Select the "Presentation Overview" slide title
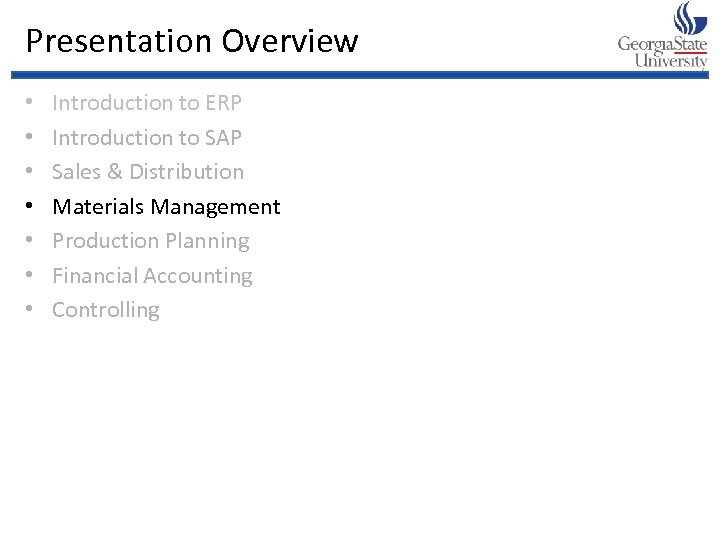 pos(191,41)
